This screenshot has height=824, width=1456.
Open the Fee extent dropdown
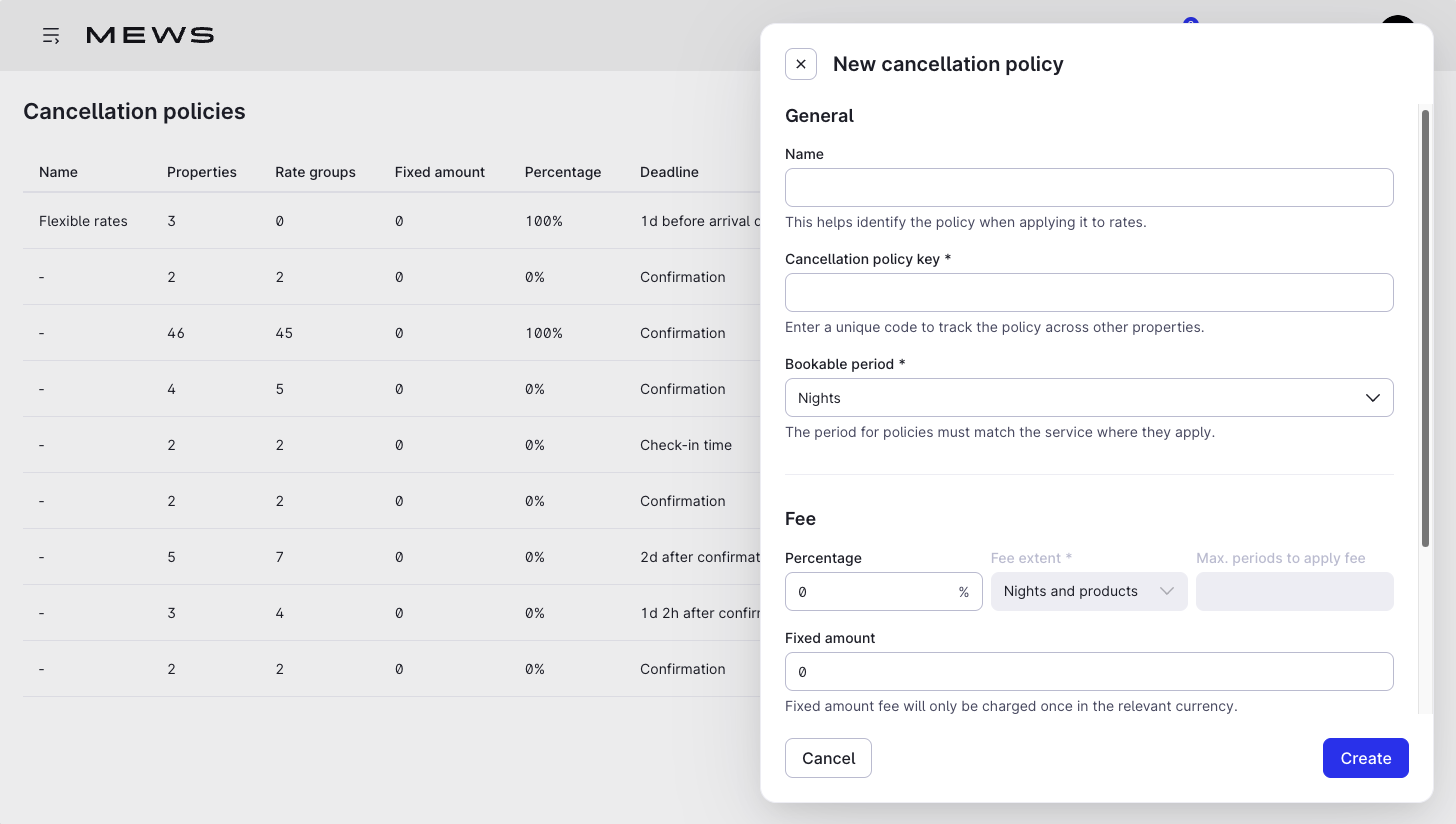click(x=1089, y=592)
